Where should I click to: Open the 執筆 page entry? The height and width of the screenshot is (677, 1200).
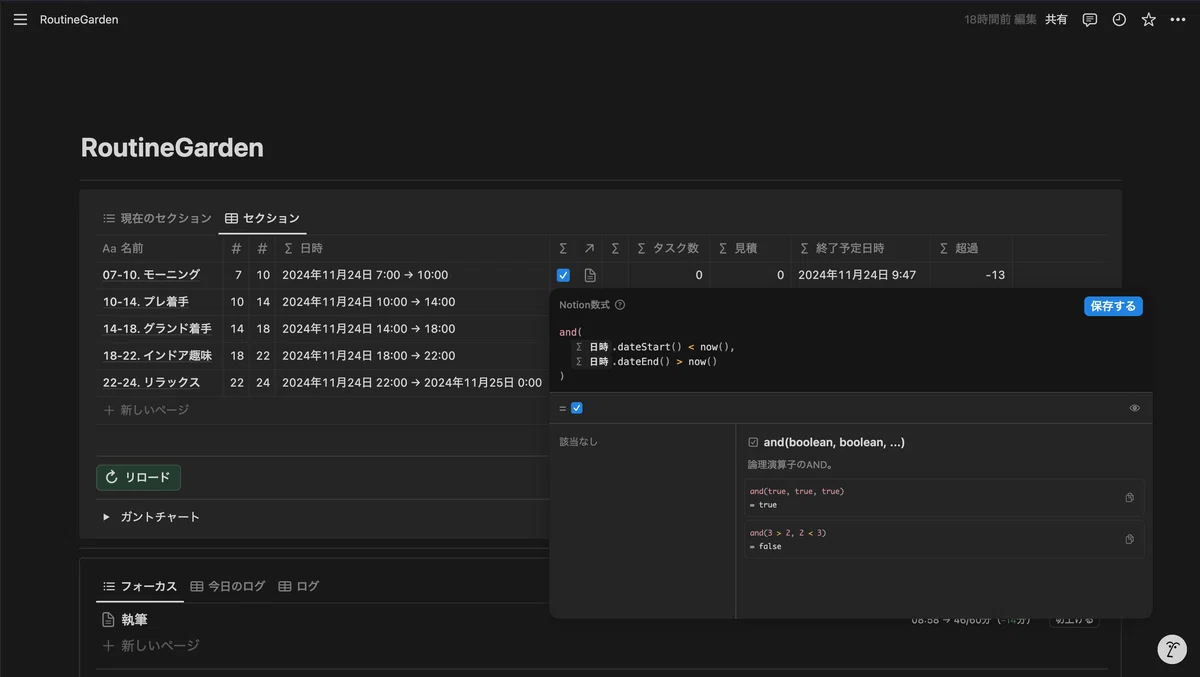[x=134, y=620]
